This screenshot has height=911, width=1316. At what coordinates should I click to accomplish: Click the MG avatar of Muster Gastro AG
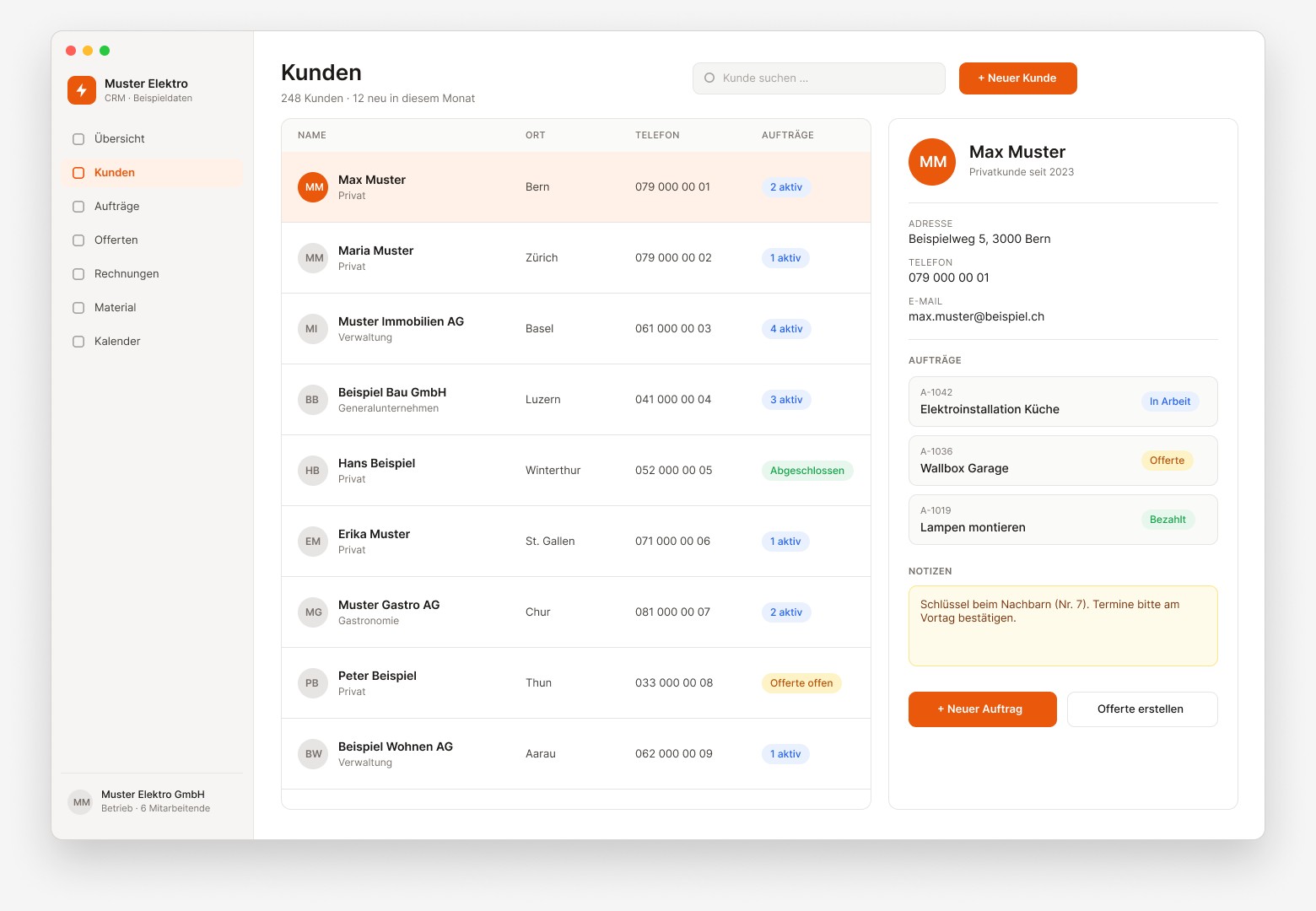click(x=312, y=612)
